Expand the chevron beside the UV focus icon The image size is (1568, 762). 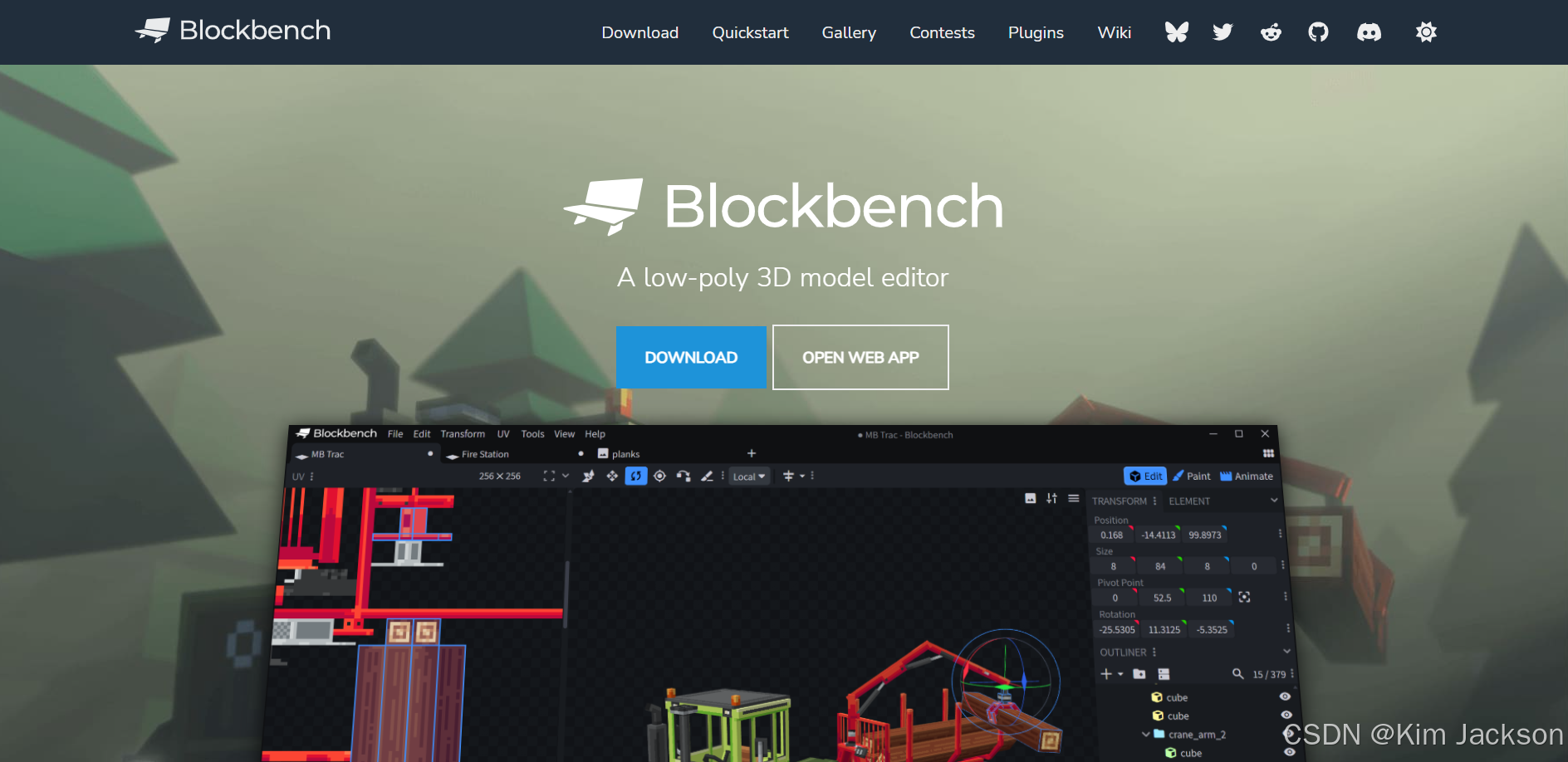[x=566, y=476]
